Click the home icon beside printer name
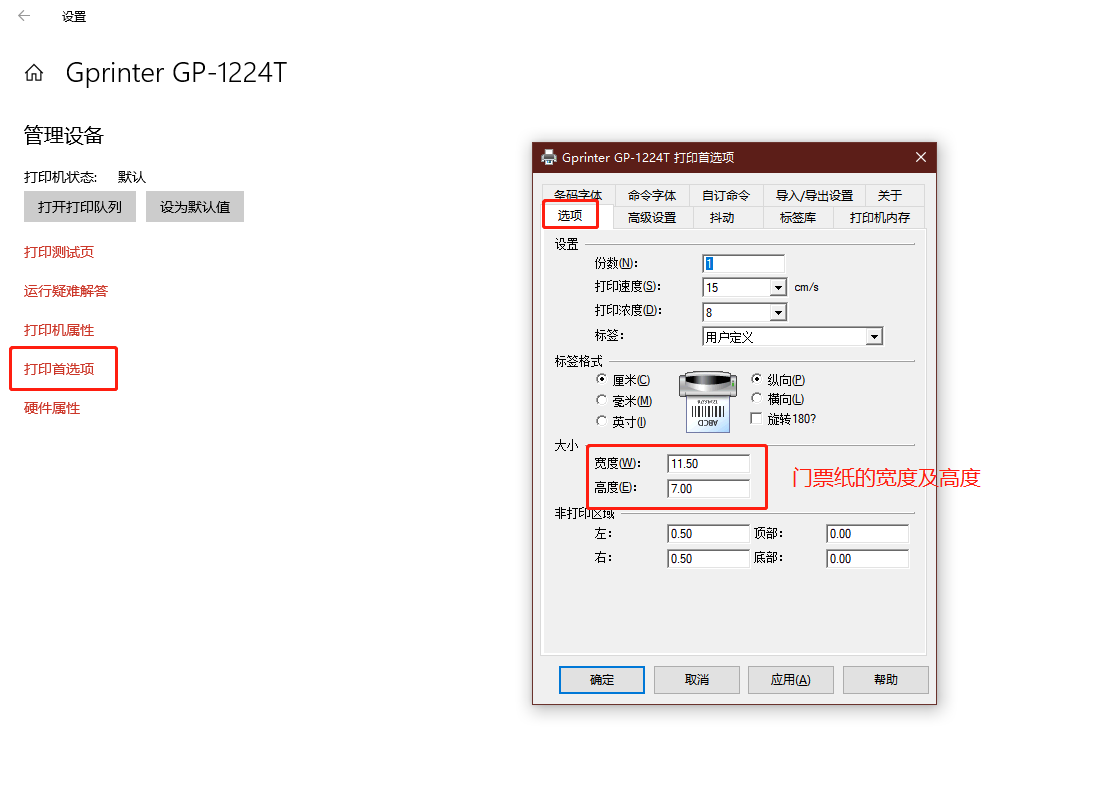The image size is (1114, 812). (34, 73)
